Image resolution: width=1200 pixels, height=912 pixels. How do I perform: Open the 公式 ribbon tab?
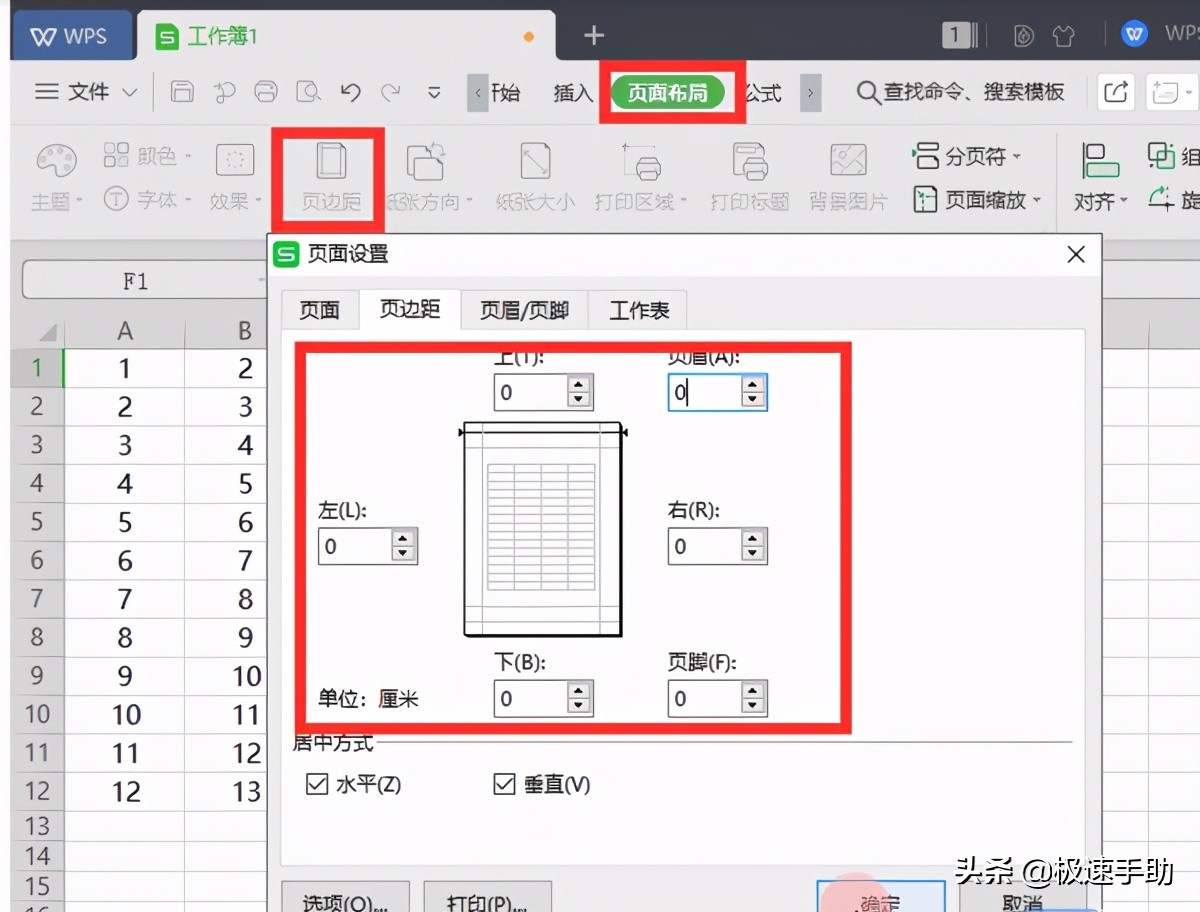click(x=763, y=93)
